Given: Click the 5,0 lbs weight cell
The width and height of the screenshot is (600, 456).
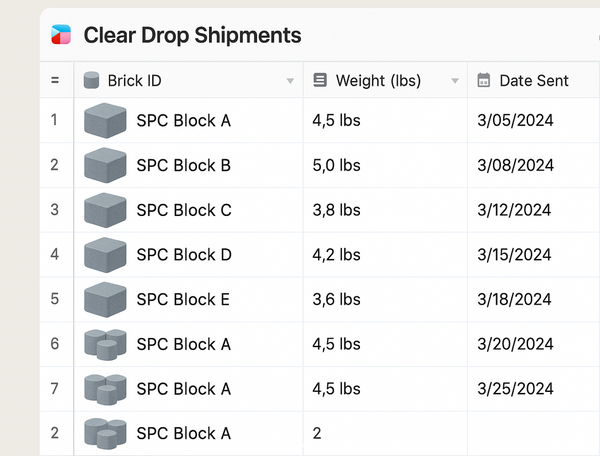Looking at the screenshot, I should coord(336,165).
